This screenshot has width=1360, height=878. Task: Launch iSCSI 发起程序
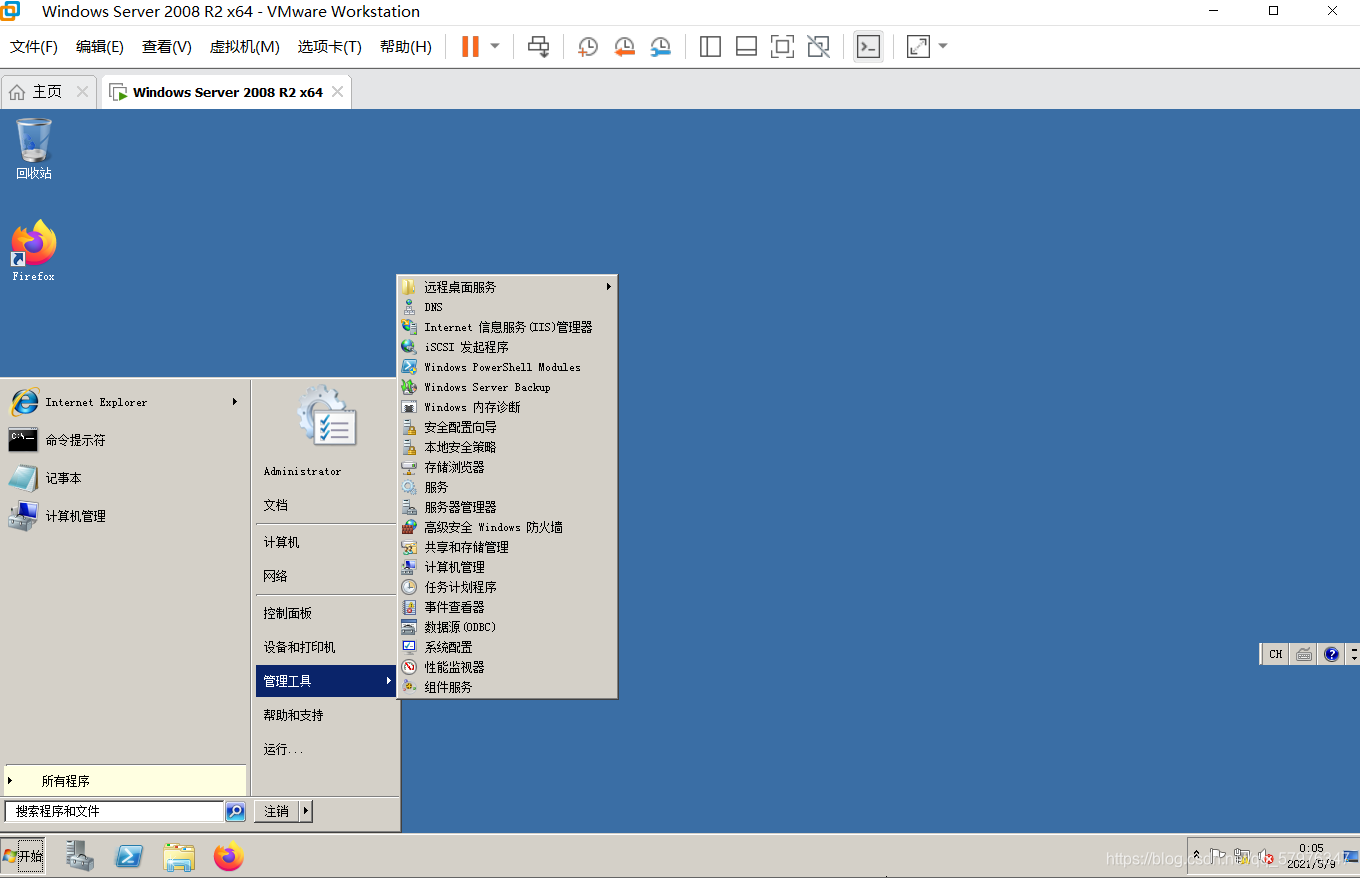(507, 347)
